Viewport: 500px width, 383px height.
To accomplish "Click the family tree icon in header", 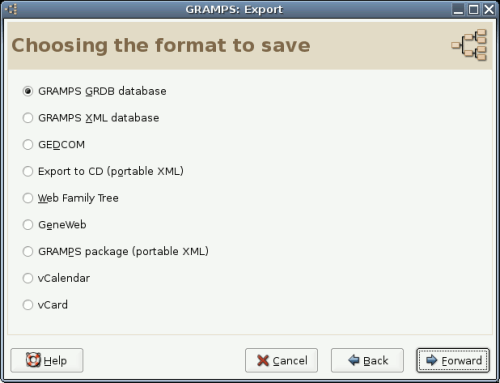I will 469,45.
